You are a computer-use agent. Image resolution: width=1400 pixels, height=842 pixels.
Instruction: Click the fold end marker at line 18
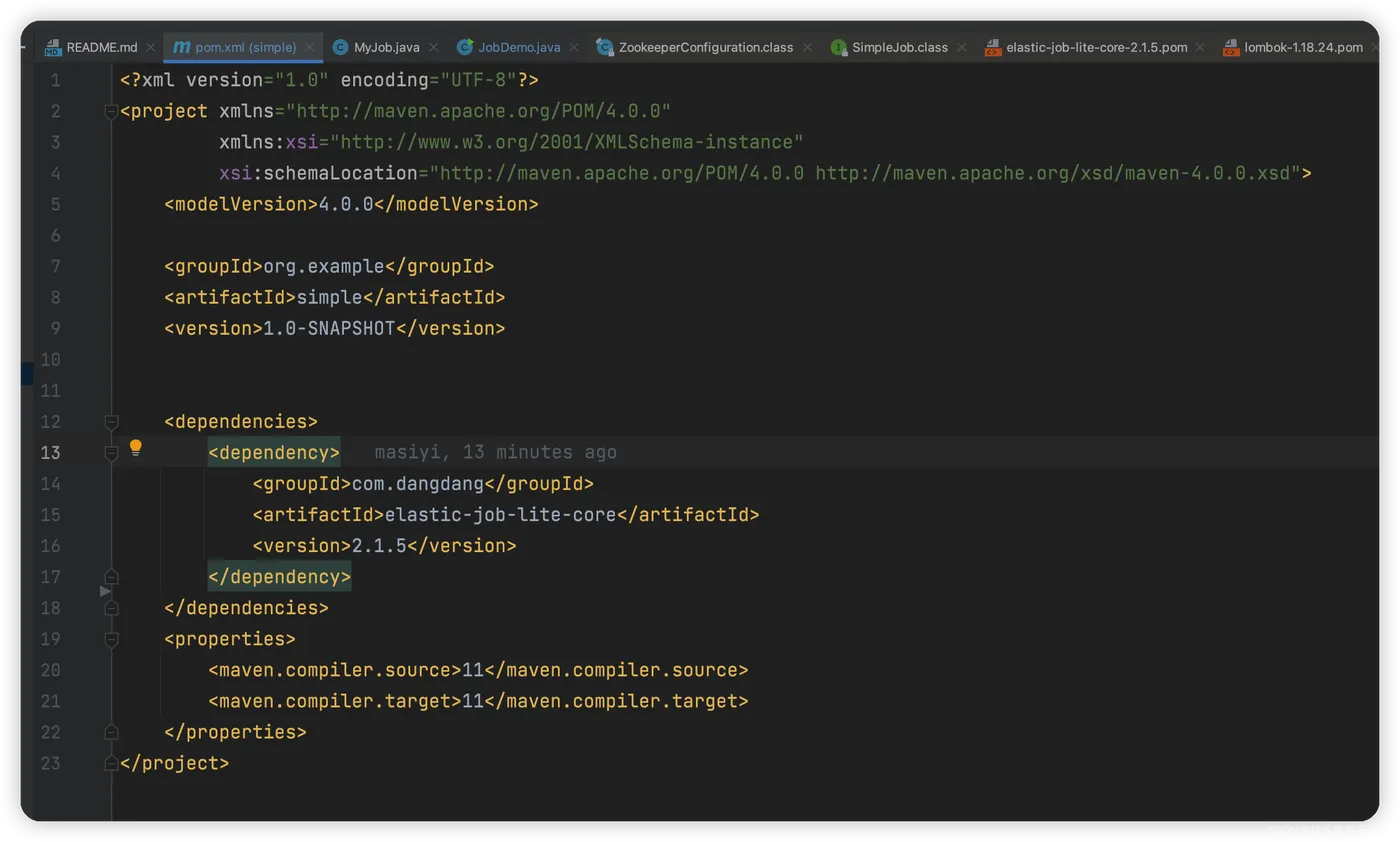tap(111, 608)
